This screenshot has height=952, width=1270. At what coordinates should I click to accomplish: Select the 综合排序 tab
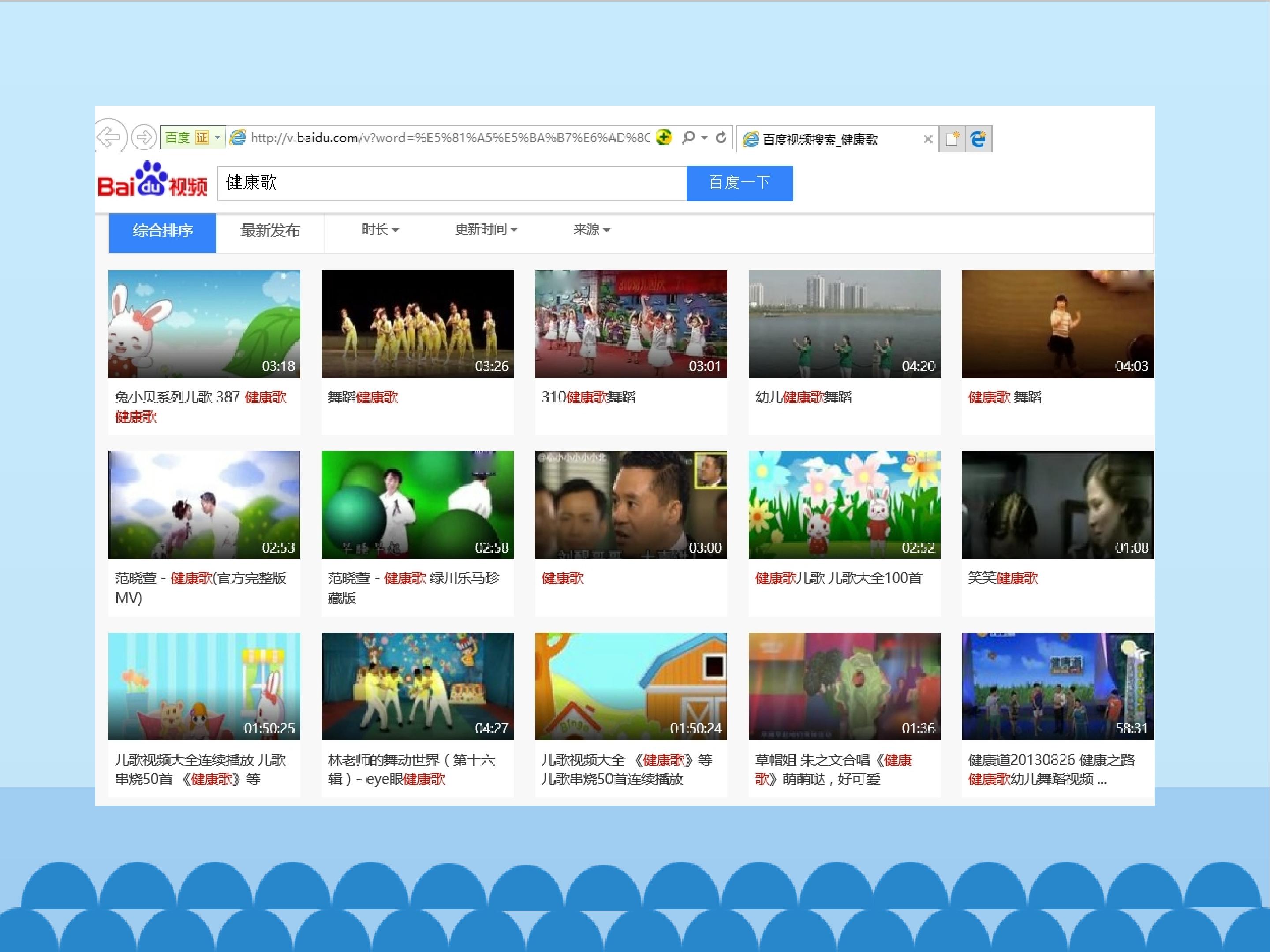(162, 232)
